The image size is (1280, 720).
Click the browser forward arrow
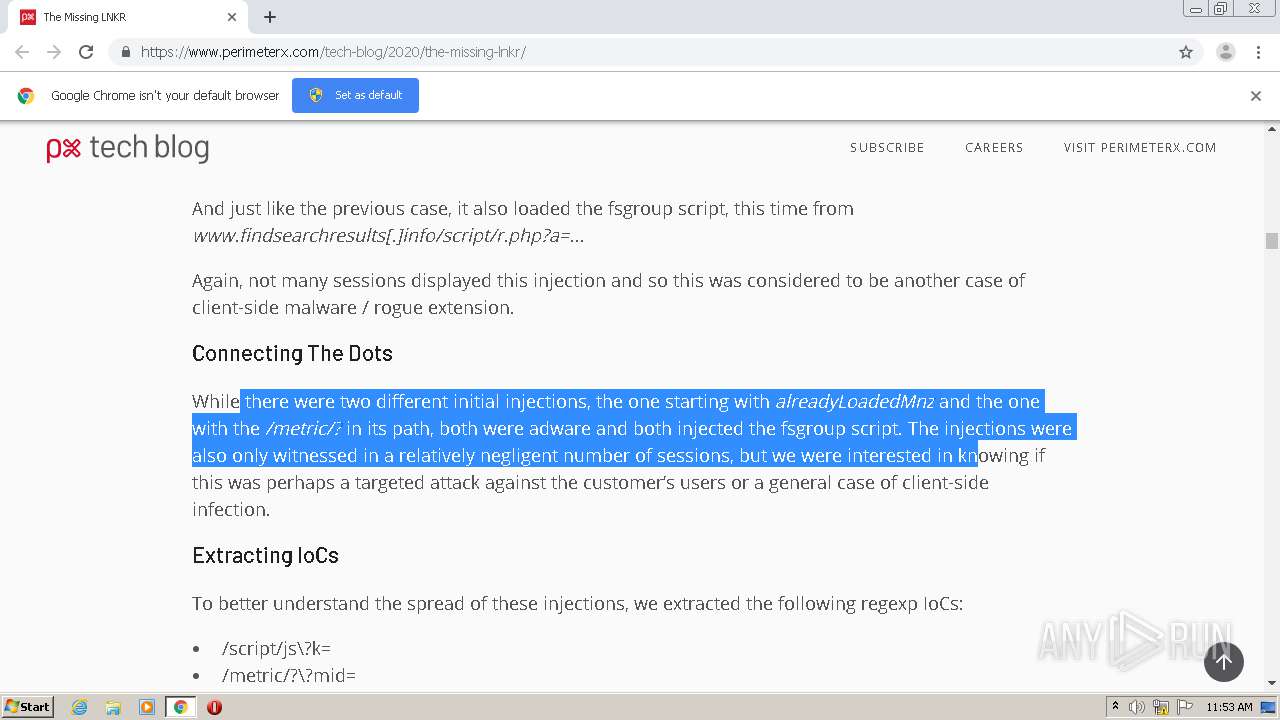pyautogui.click(x=54, y=52)
